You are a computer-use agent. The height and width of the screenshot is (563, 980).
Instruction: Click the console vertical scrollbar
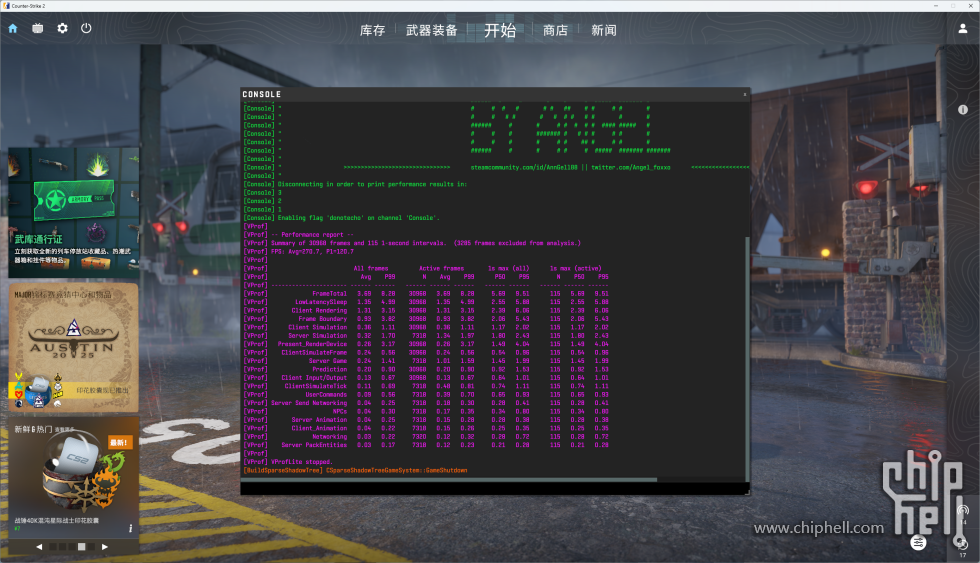coord(747,358)
